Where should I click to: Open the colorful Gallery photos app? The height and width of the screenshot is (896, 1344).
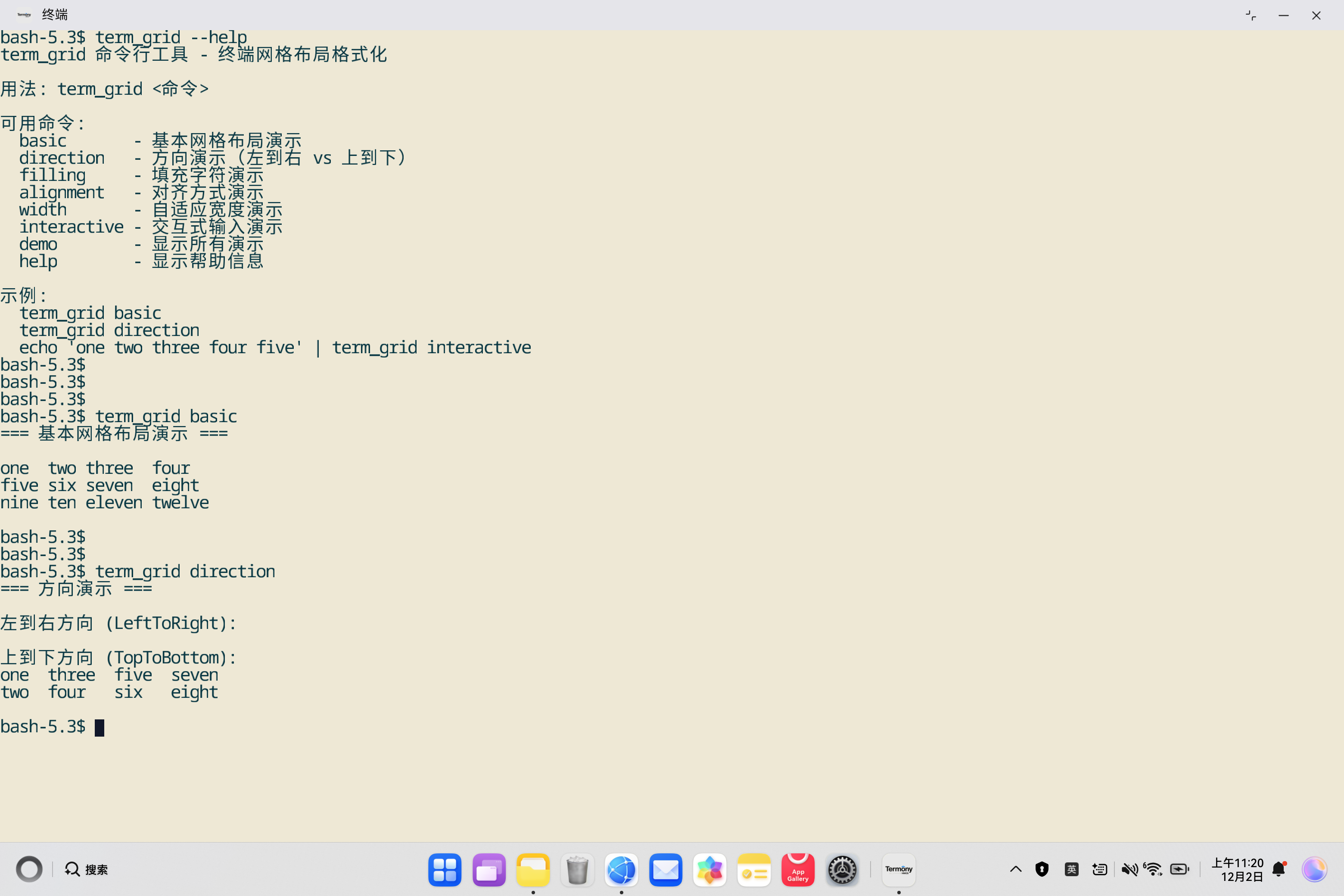(x=710, y=870)
